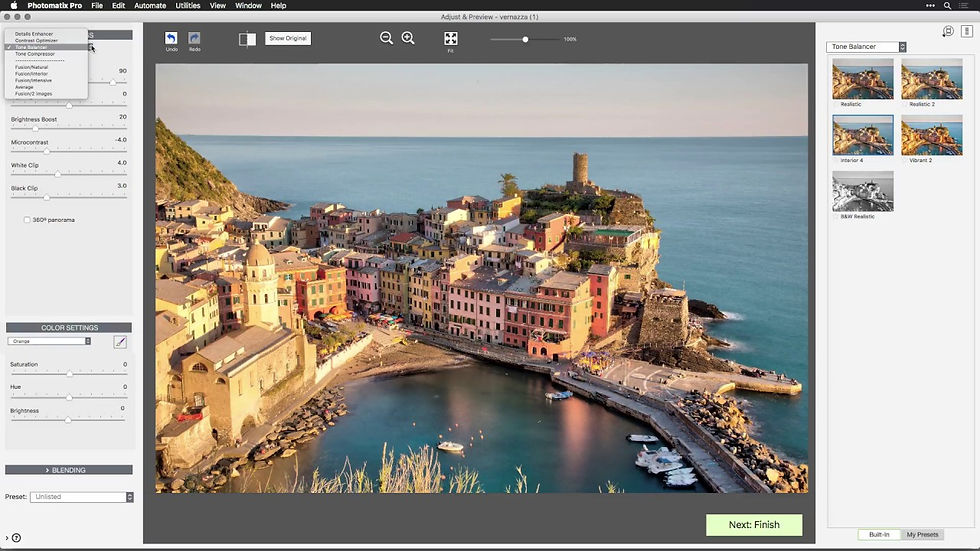This screenshot has width=980, height=551.
Task: Adjust the Brightness Boost slider
Action: coord(69,128)
